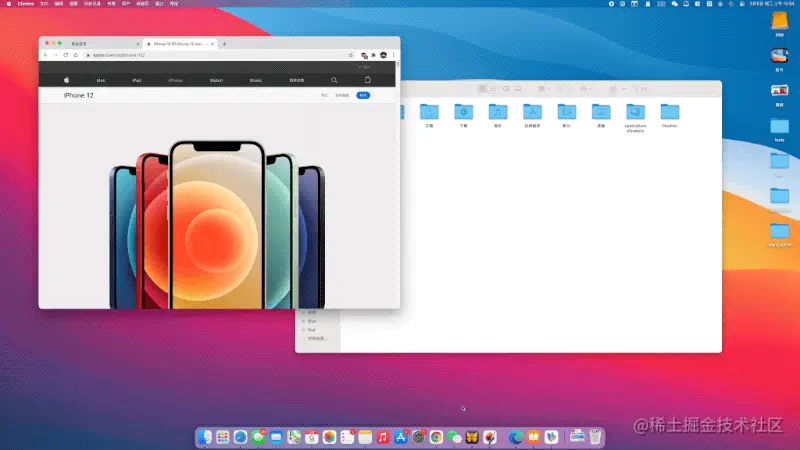Open the Apple menu in the menu bar
800x450 pixels.
click(9, 4)
